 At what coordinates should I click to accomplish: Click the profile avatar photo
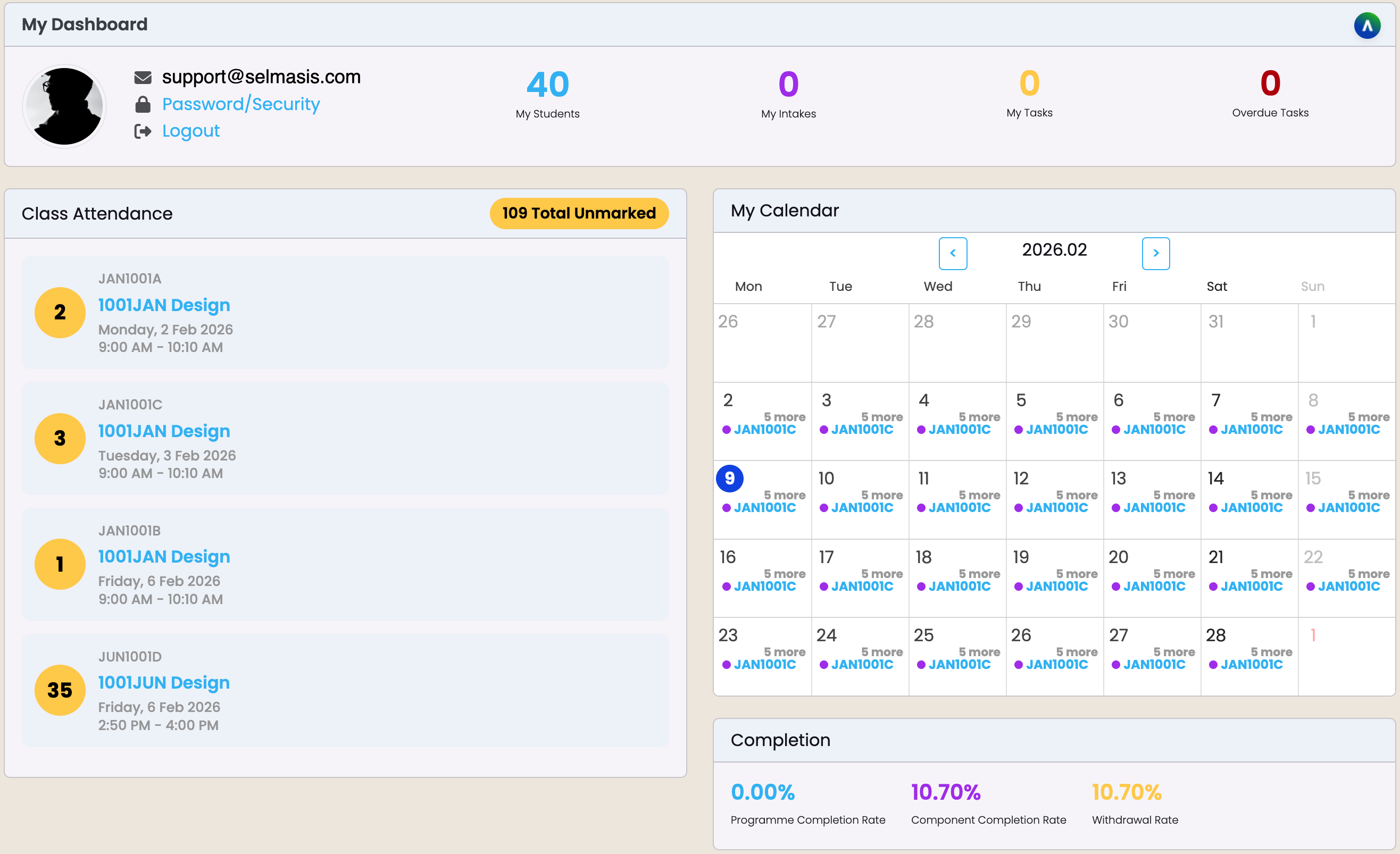[x=65, y=106]
